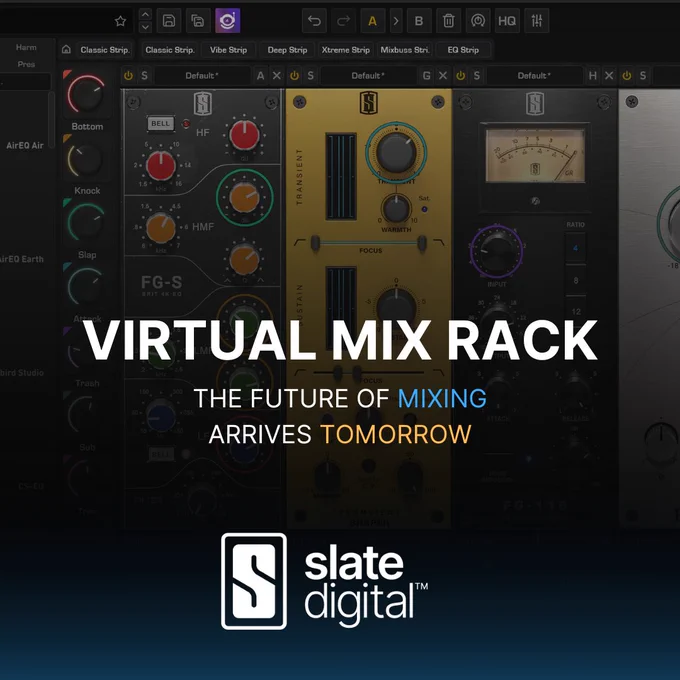Copy A settings to B with arrow
Image resolution: width=680 pixels, height=680 pixels.
[396, 21]
